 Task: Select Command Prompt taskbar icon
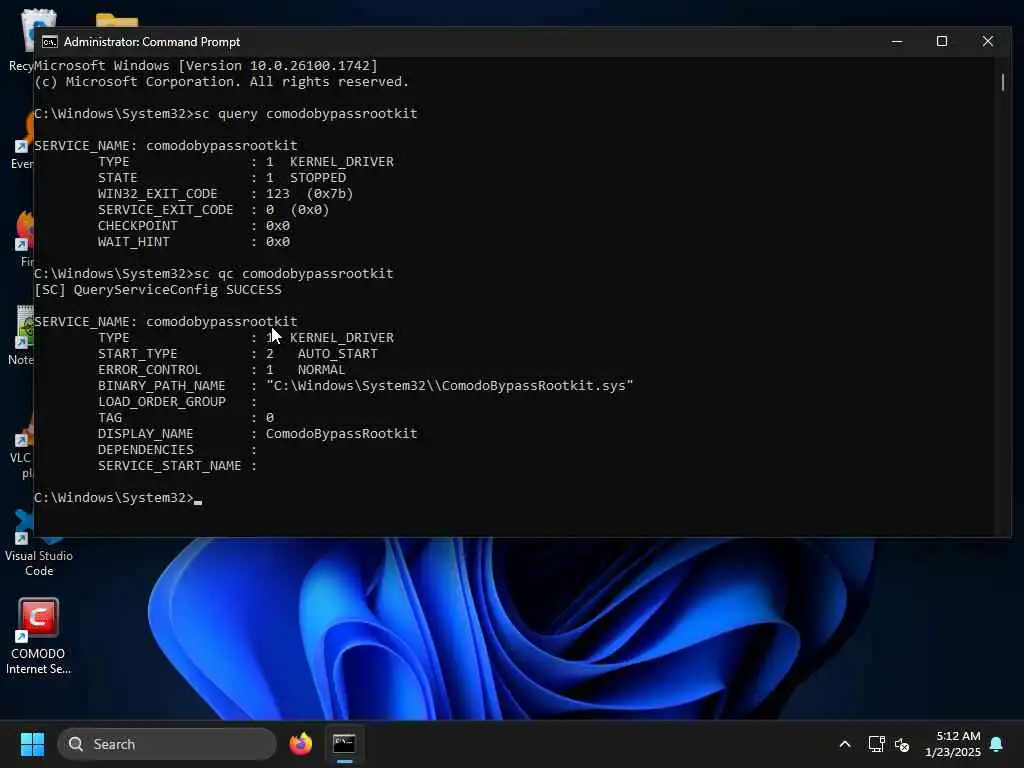[x=344, y=744]
